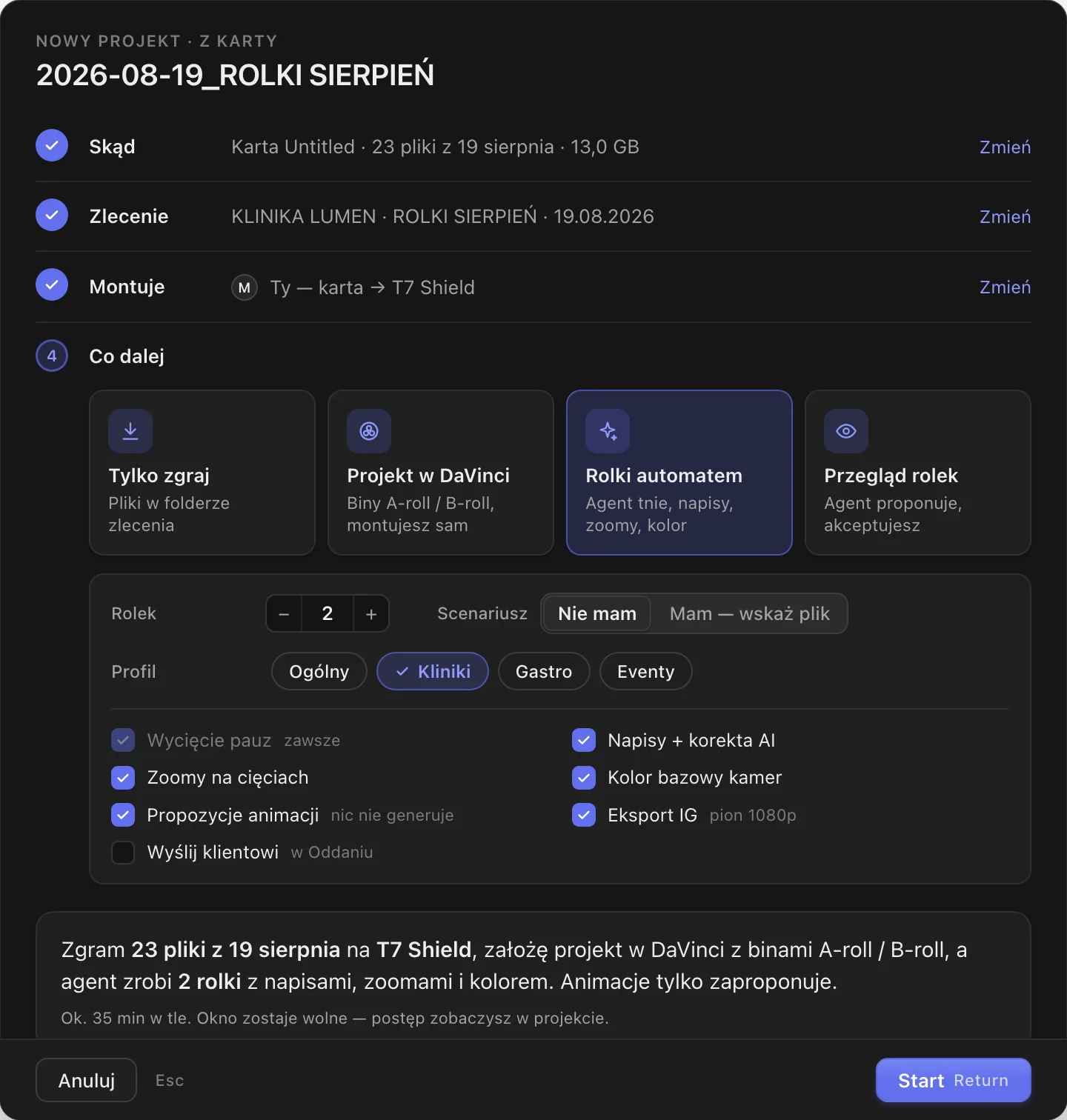The height and width of the screenshot is (1120, 1067).
Task: Click the project title 2026-08-19_ROLKI SIERPIEŃ
Action: pos(235,75)
